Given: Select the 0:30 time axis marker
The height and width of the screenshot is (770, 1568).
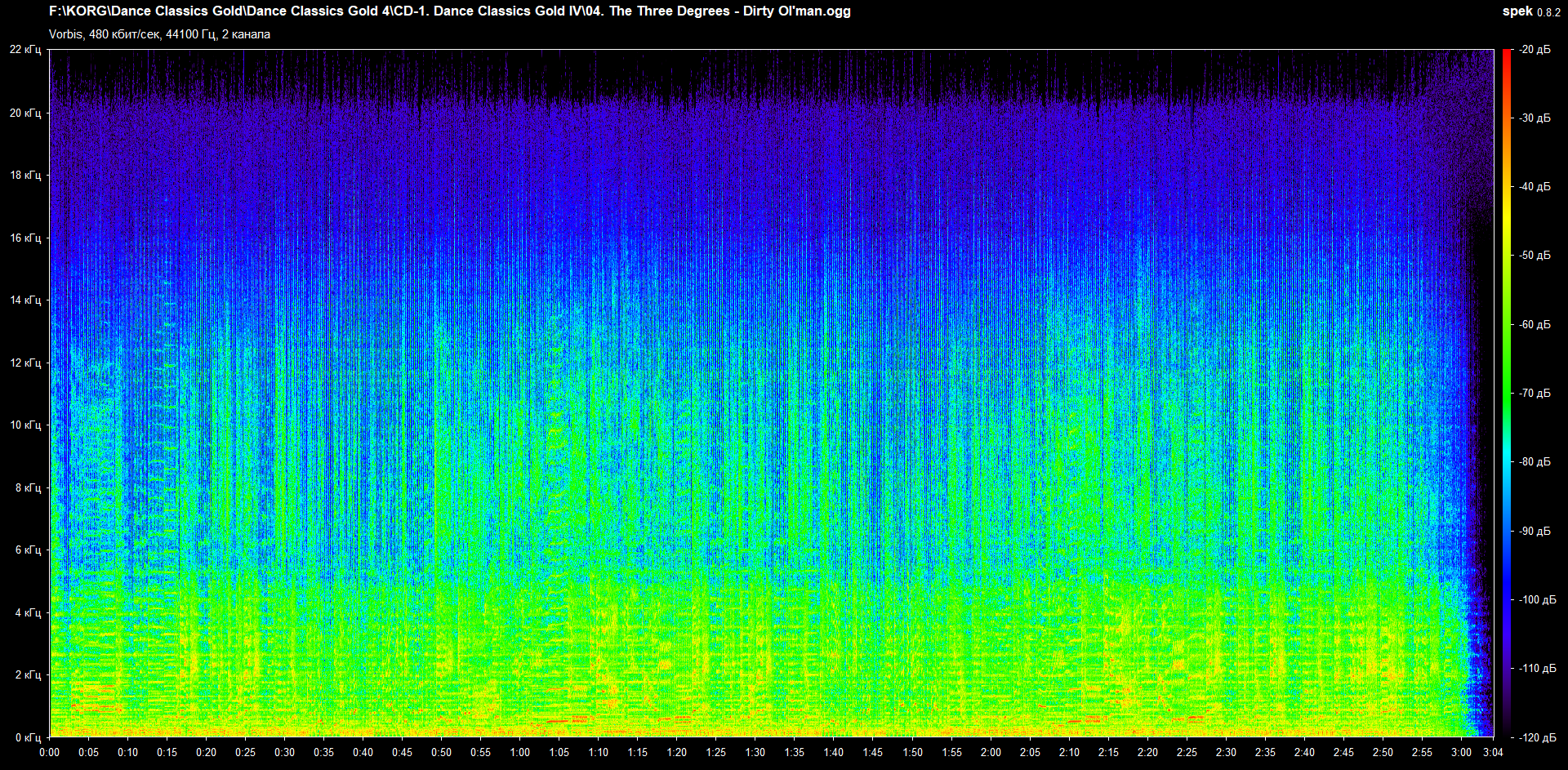Looking at the screenshot, I should pyautogui.click(x=284, y=752).
